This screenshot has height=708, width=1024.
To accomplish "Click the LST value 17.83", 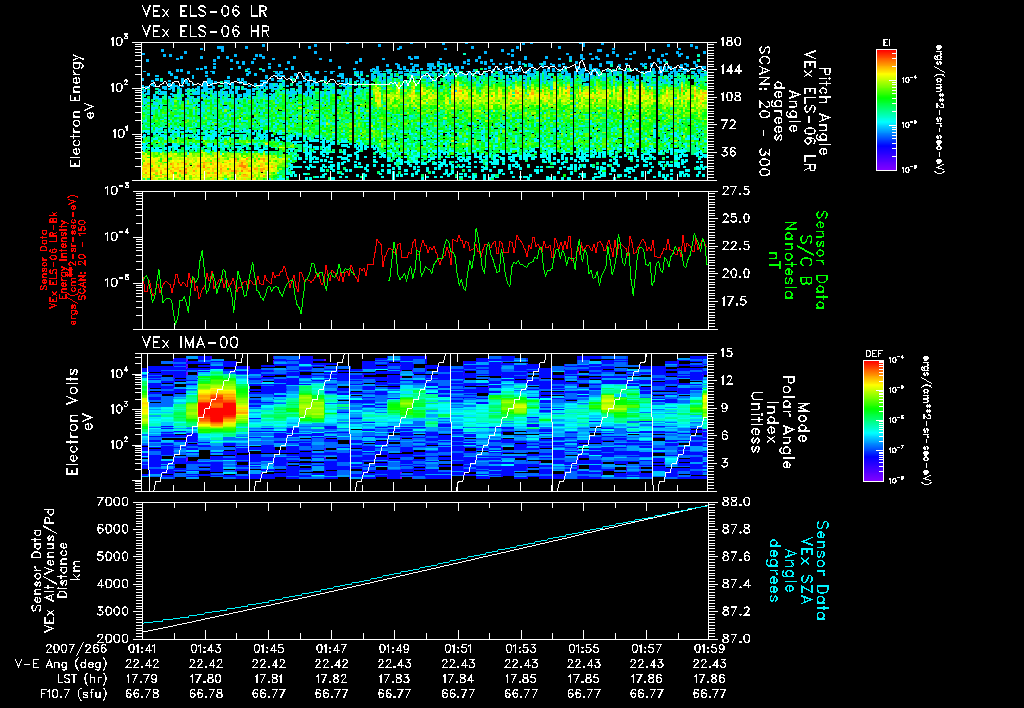I will [394, 679].
